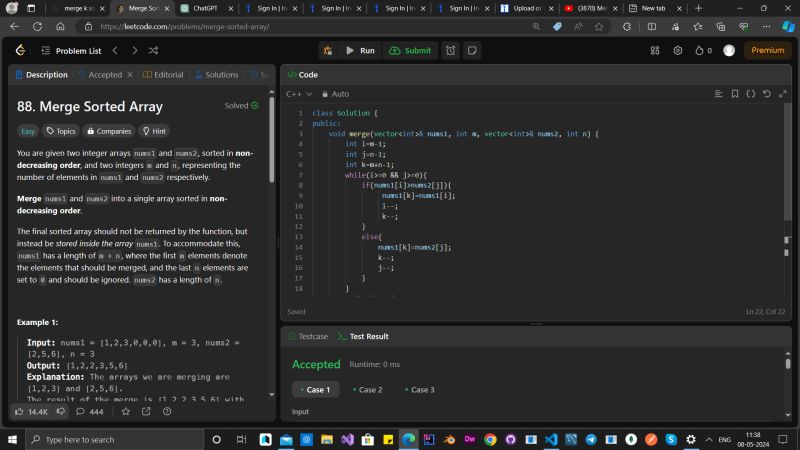Click the Run code button

pos(360,50)
